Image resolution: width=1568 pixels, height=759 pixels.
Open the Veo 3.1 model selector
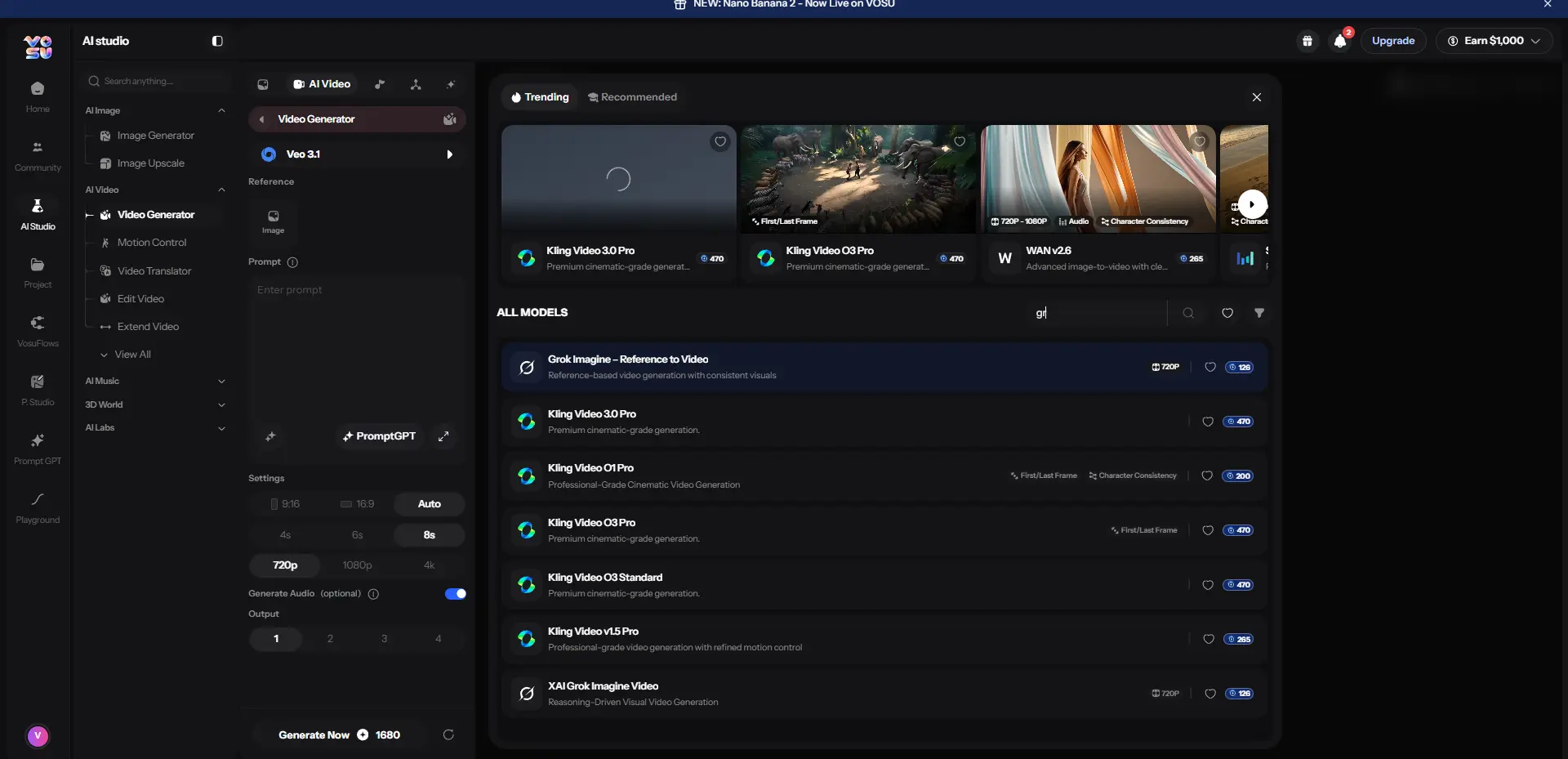357,154
